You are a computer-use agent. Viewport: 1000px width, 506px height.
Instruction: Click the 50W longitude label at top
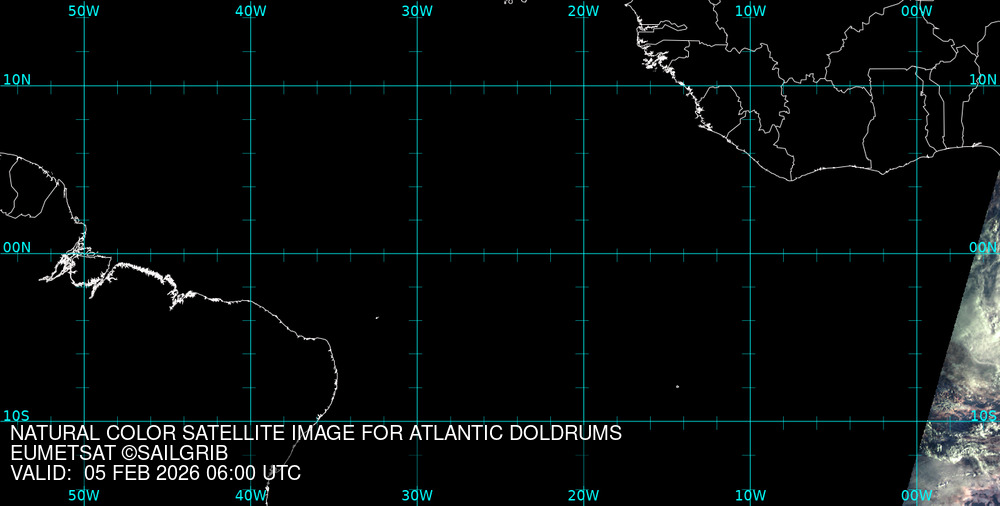tap(84, 10)
